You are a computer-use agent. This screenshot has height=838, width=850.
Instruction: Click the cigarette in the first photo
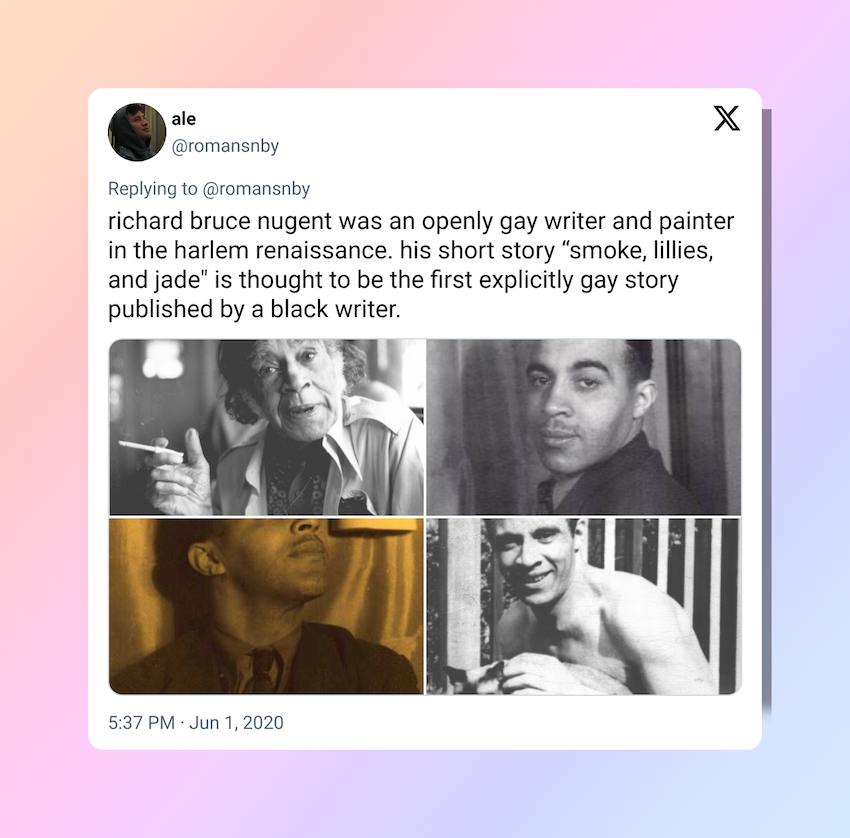(150, 448)
